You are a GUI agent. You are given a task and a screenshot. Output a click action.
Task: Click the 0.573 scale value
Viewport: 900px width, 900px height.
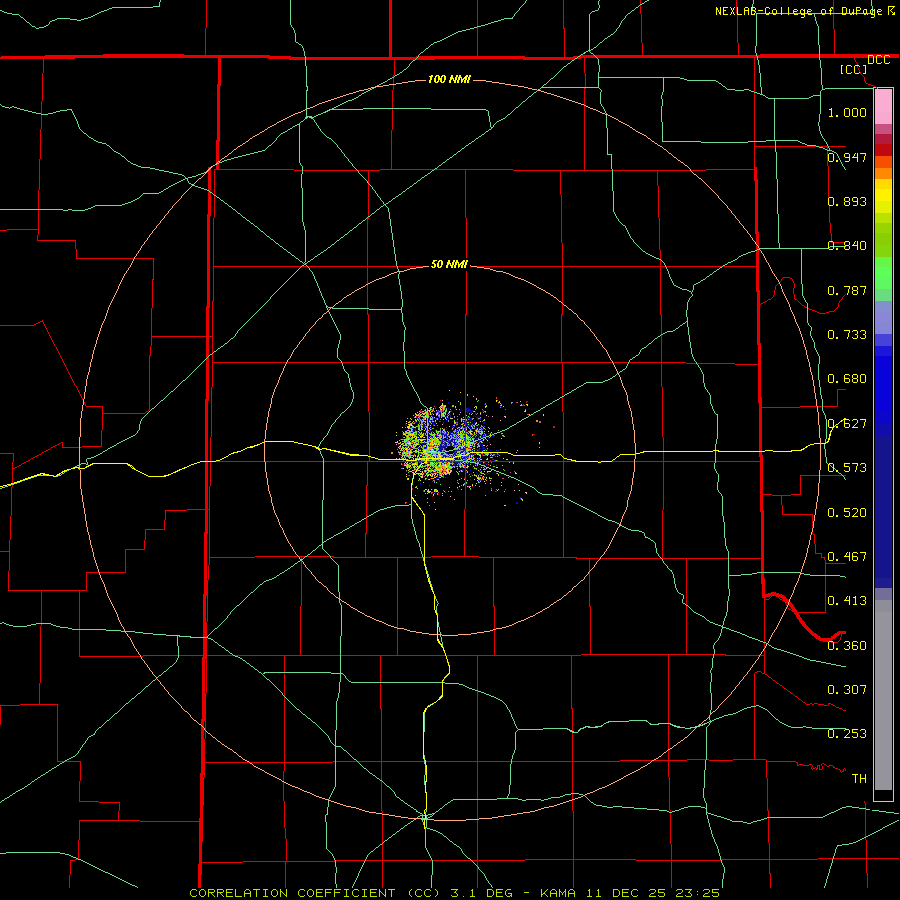(847, 468)
